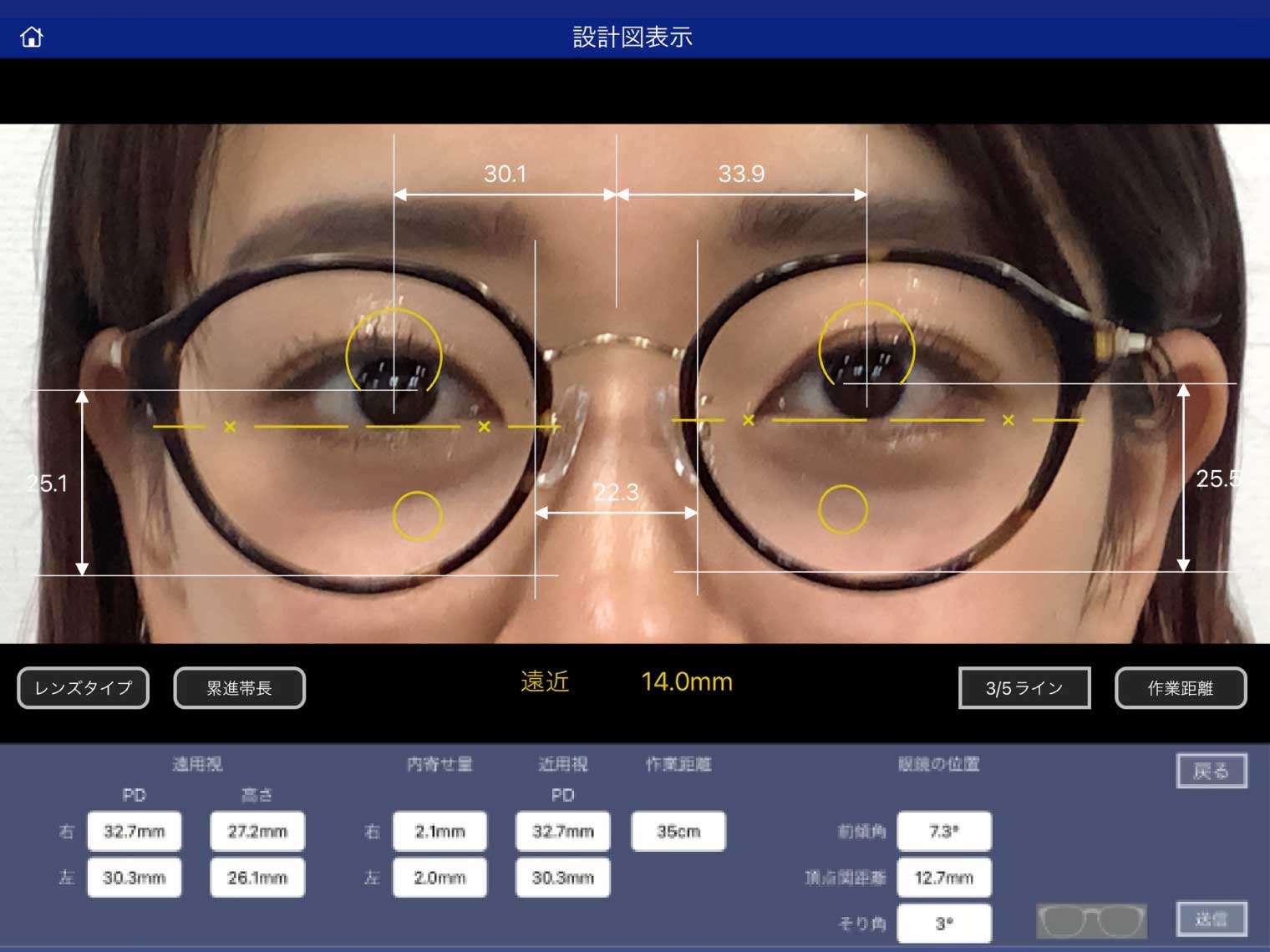This screenshot has width=1270, height=952.
Task: Edit the 頂点間距離 12.7mm field
Action: (x=944, y=878)
